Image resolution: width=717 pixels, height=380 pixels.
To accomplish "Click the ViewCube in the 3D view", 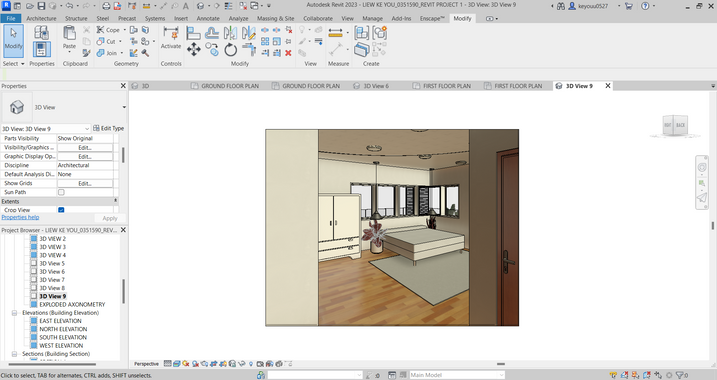I will (x=675, y=125).
